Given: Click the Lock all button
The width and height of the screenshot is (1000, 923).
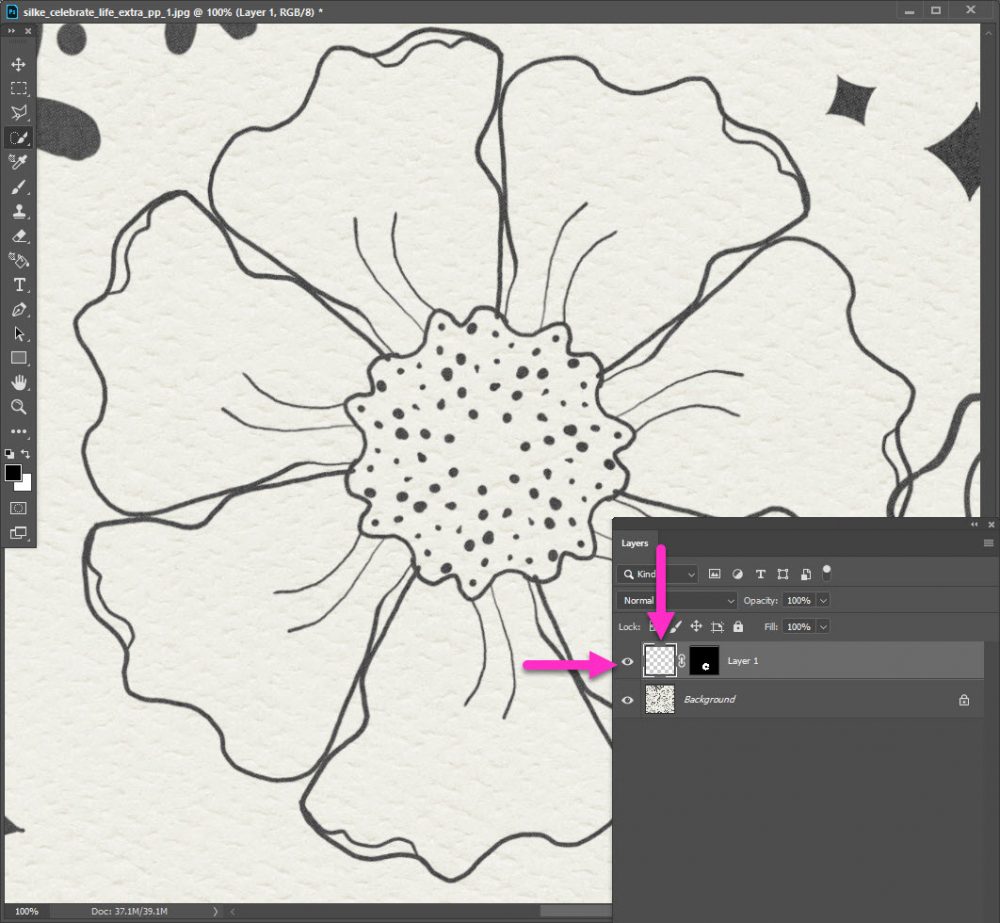Looking at the screenshot, I should (738, 627).
